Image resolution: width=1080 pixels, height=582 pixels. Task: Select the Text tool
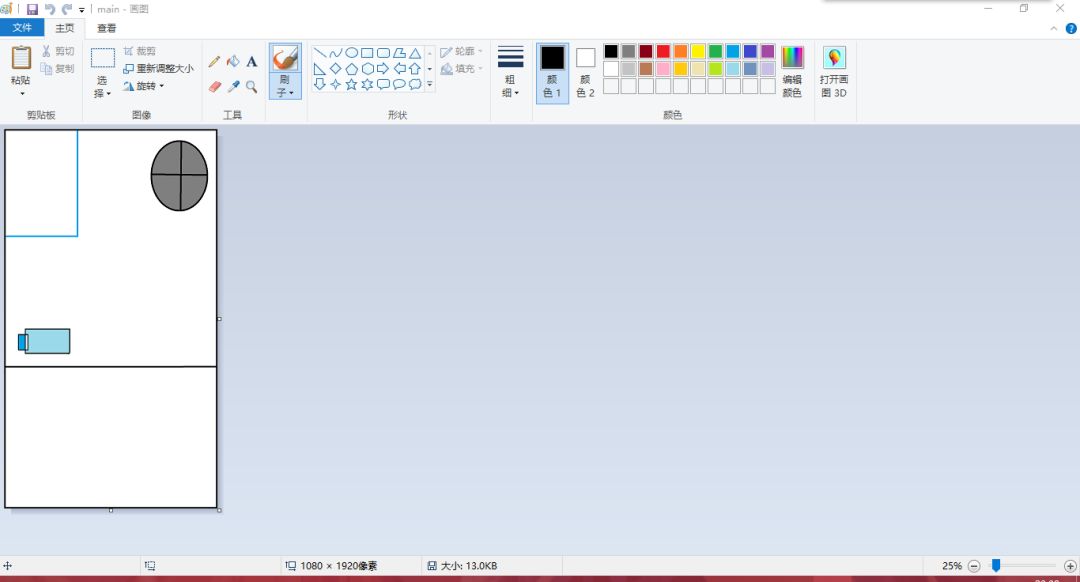pyautogui.click(x=252, y=62)
